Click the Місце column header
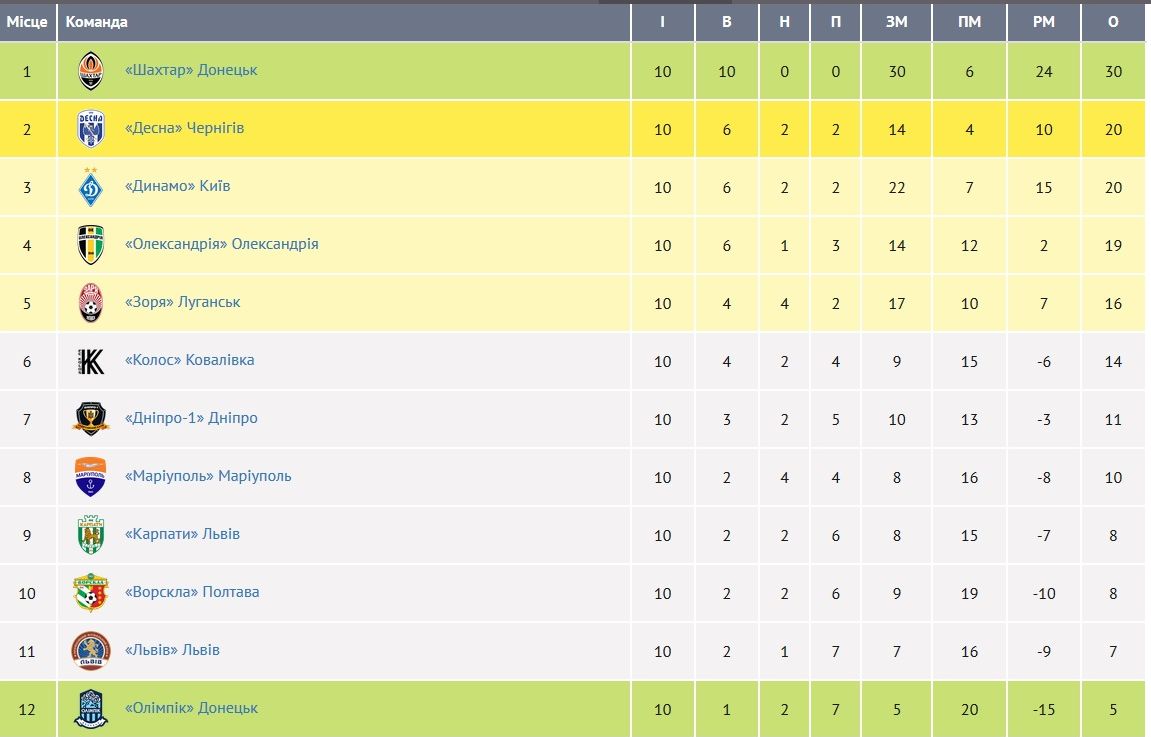1151x737 pixels. (x=27, y=22)
